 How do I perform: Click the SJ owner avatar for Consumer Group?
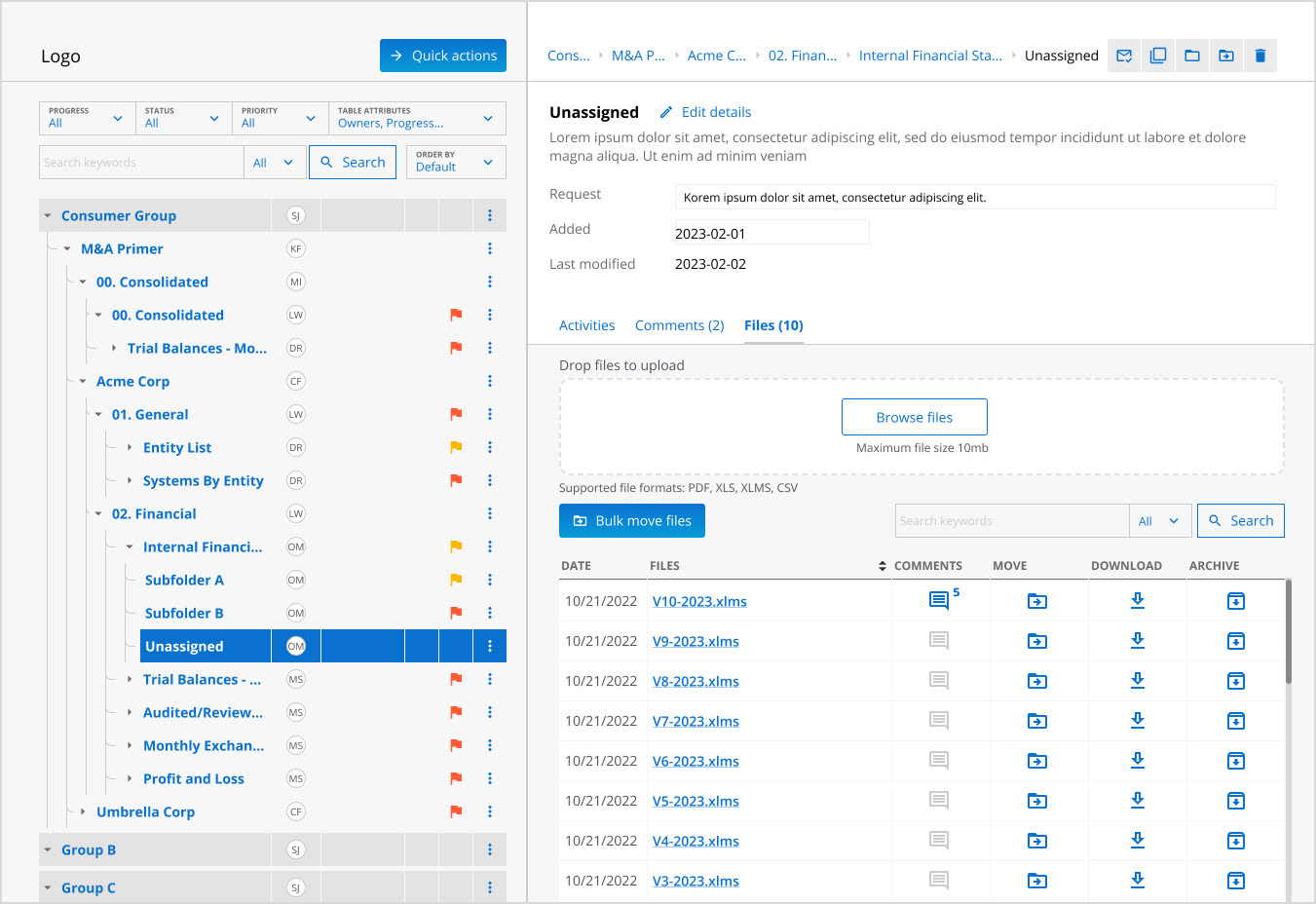tap(296, 215)
